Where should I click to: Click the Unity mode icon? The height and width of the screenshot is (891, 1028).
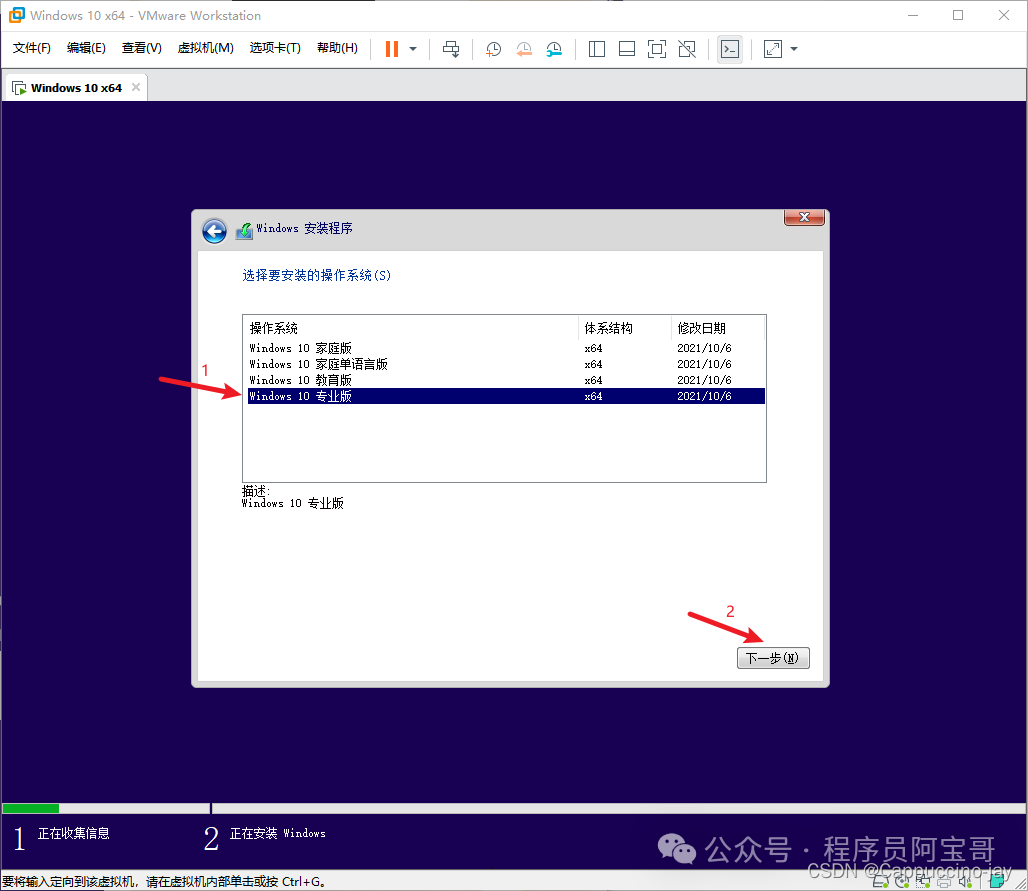(686, 49)
